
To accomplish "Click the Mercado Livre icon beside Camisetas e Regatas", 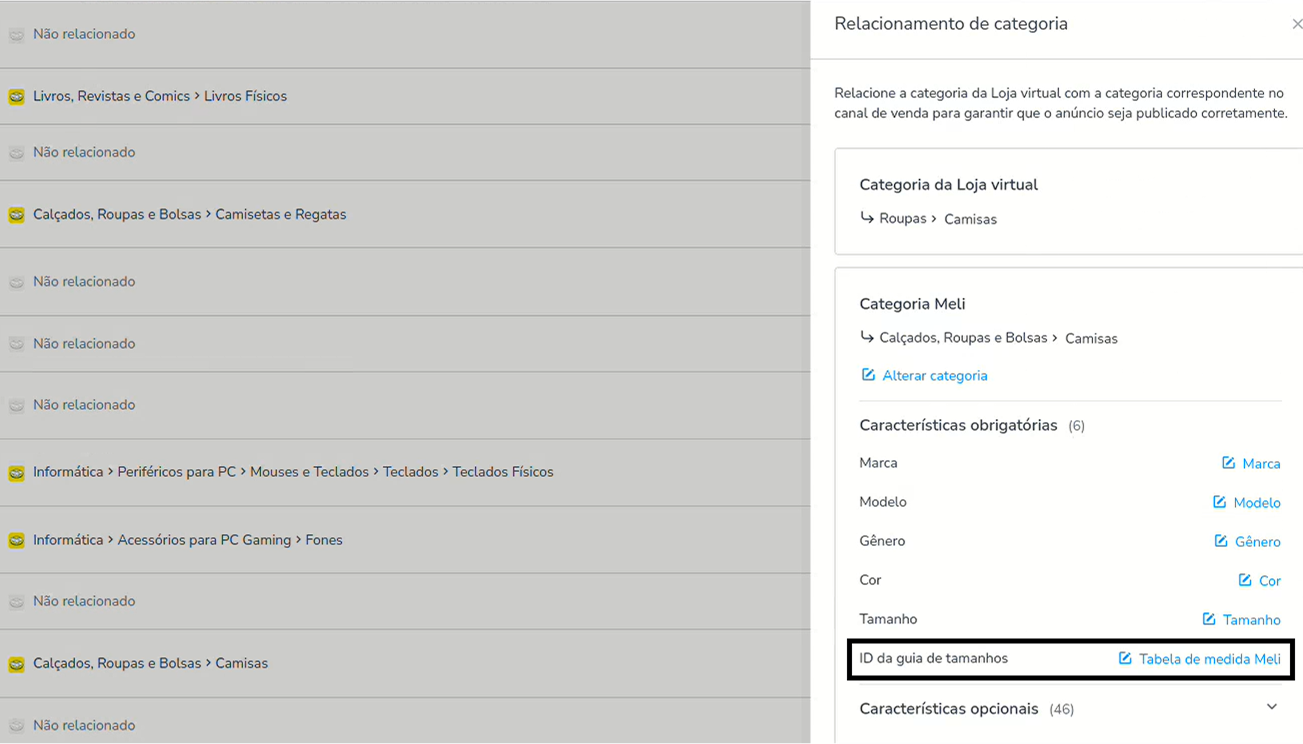I will (16, 215).
